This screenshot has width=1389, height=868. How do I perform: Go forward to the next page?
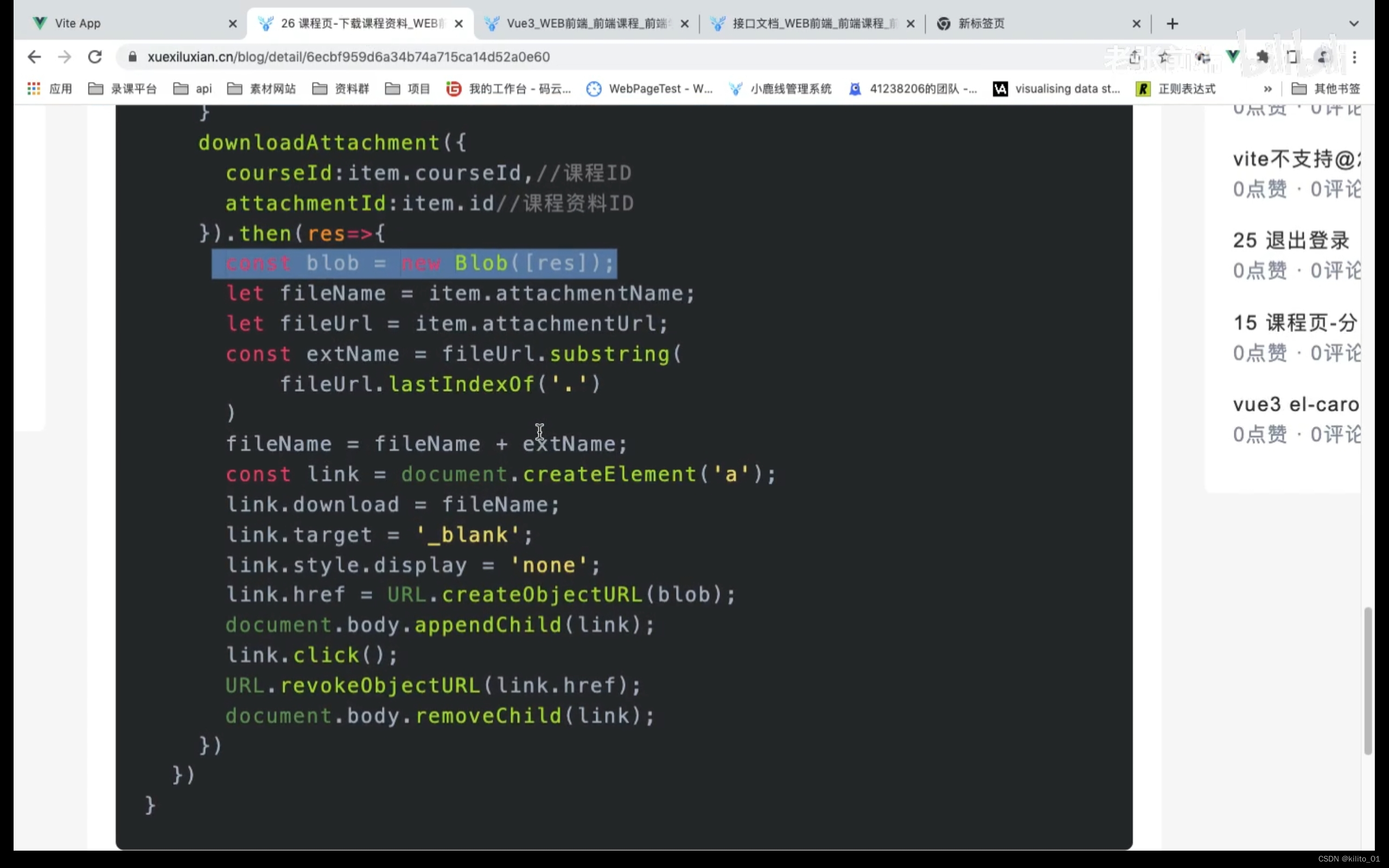[65, 57]
